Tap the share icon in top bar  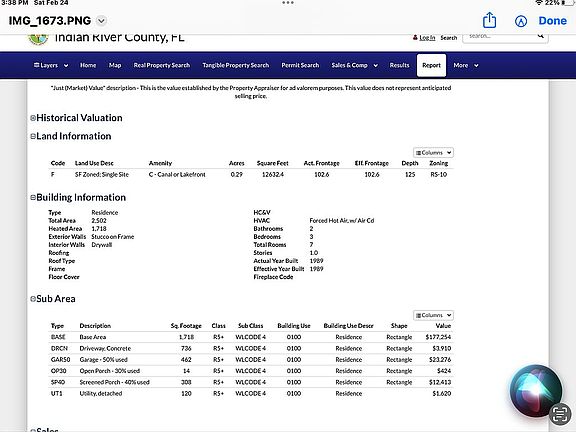[489, 20]
